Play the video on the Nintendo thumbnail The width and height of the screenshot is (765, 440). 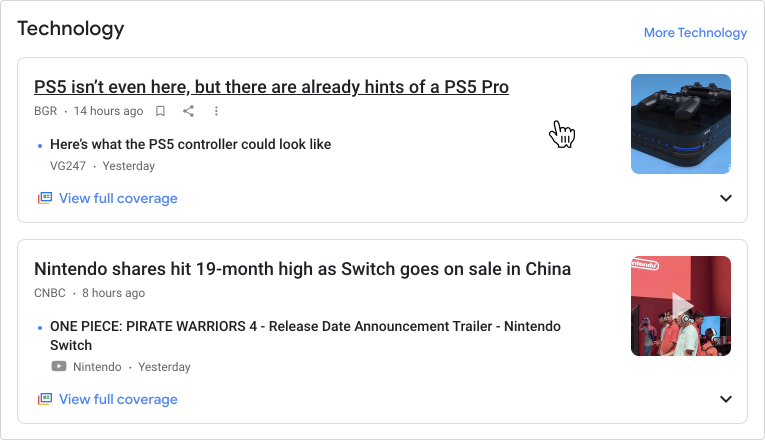681,306
